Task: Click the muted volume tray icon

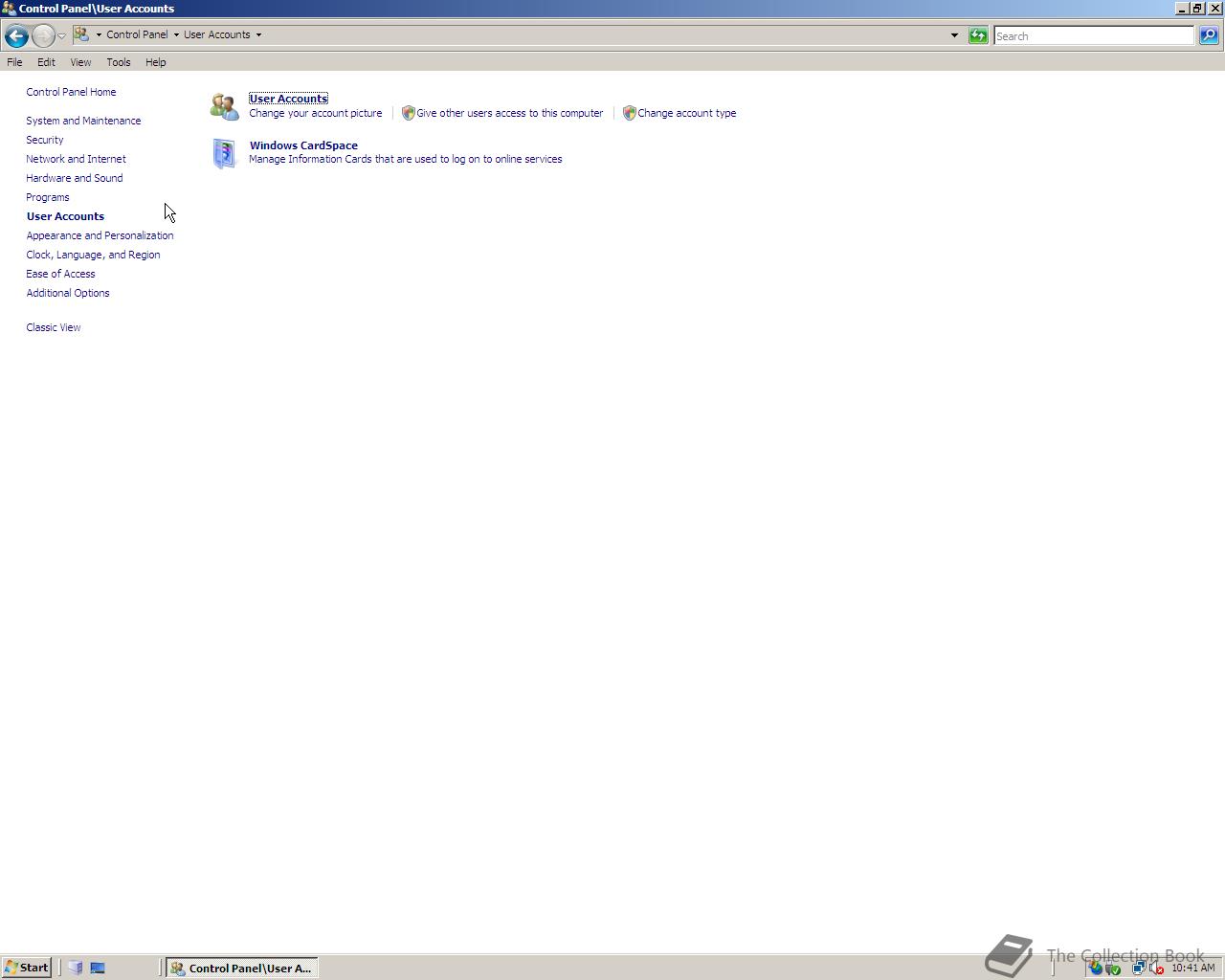Action: [x=1156, y=968]
